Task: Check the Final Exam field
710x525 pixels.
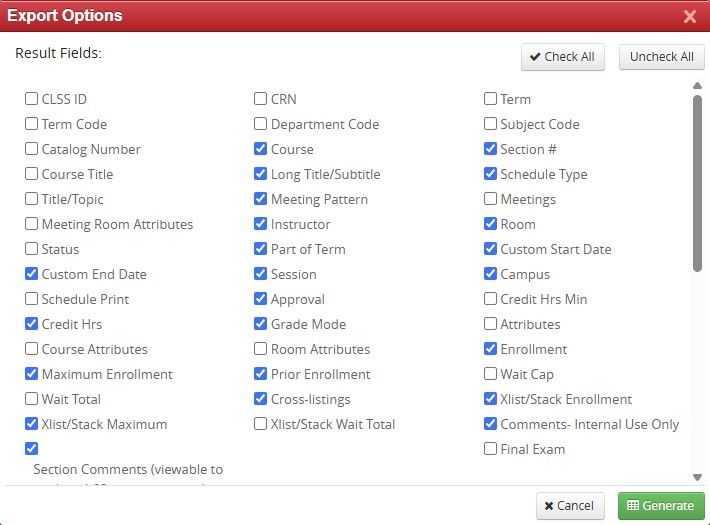Action: (x=491, y=449)
